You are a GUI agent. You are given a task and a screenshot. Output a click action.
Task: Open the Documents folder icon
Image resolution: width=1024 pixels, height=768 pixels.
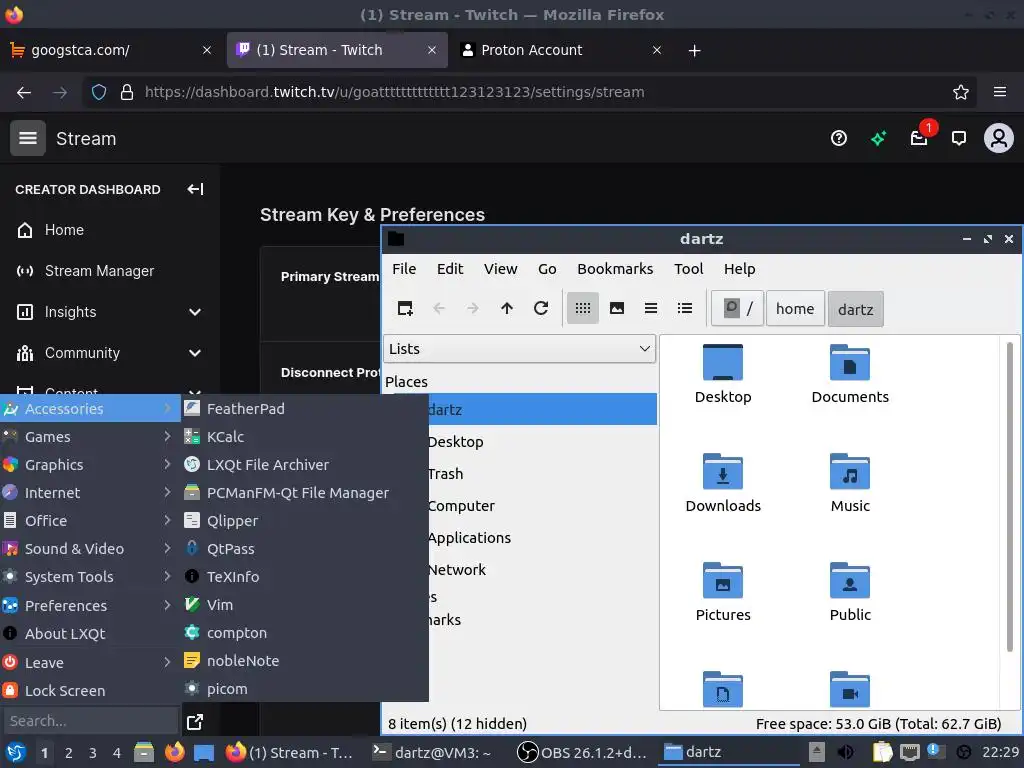coord(850,374)
